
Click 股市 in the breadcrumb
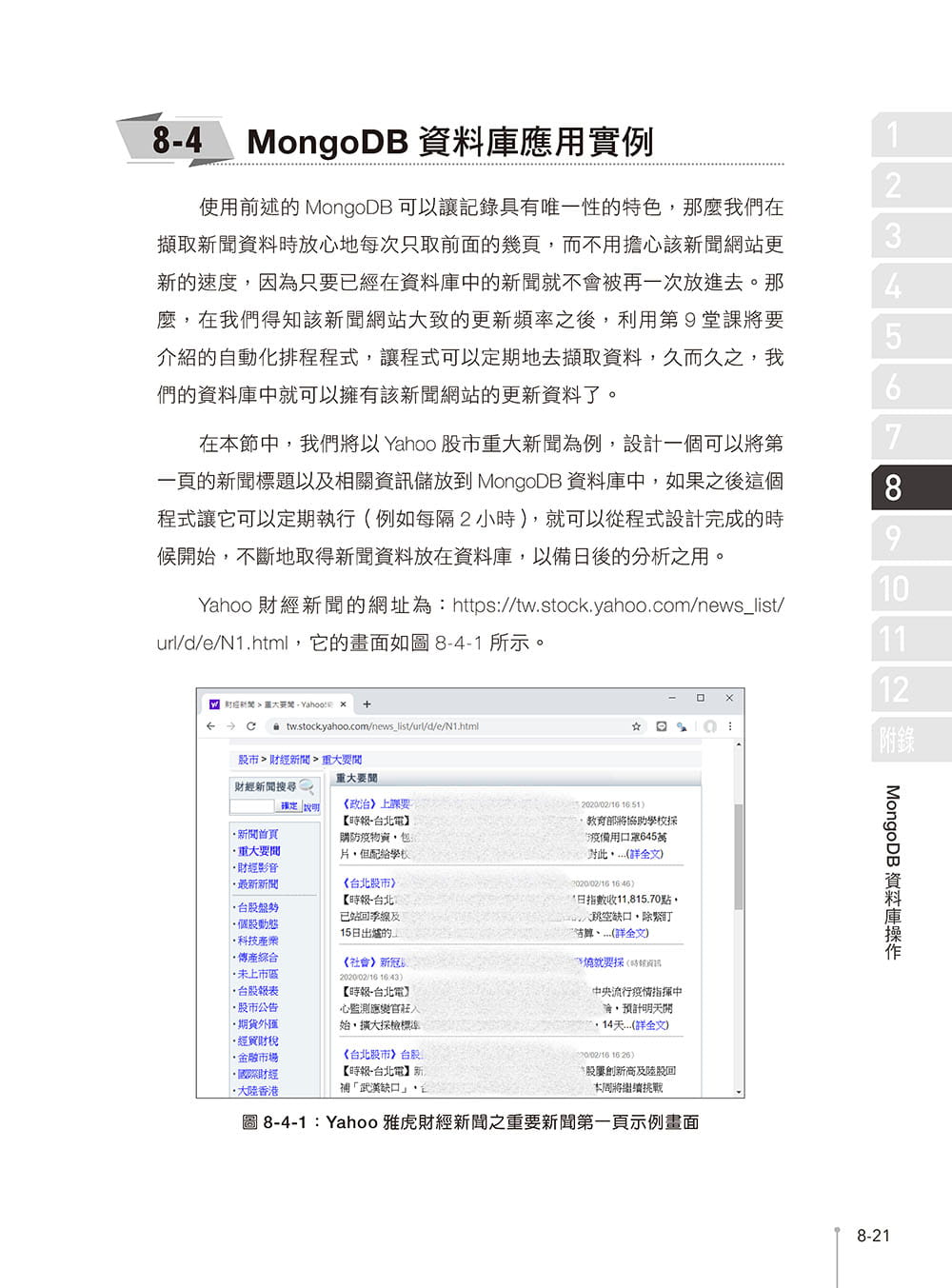coord(248,760)
